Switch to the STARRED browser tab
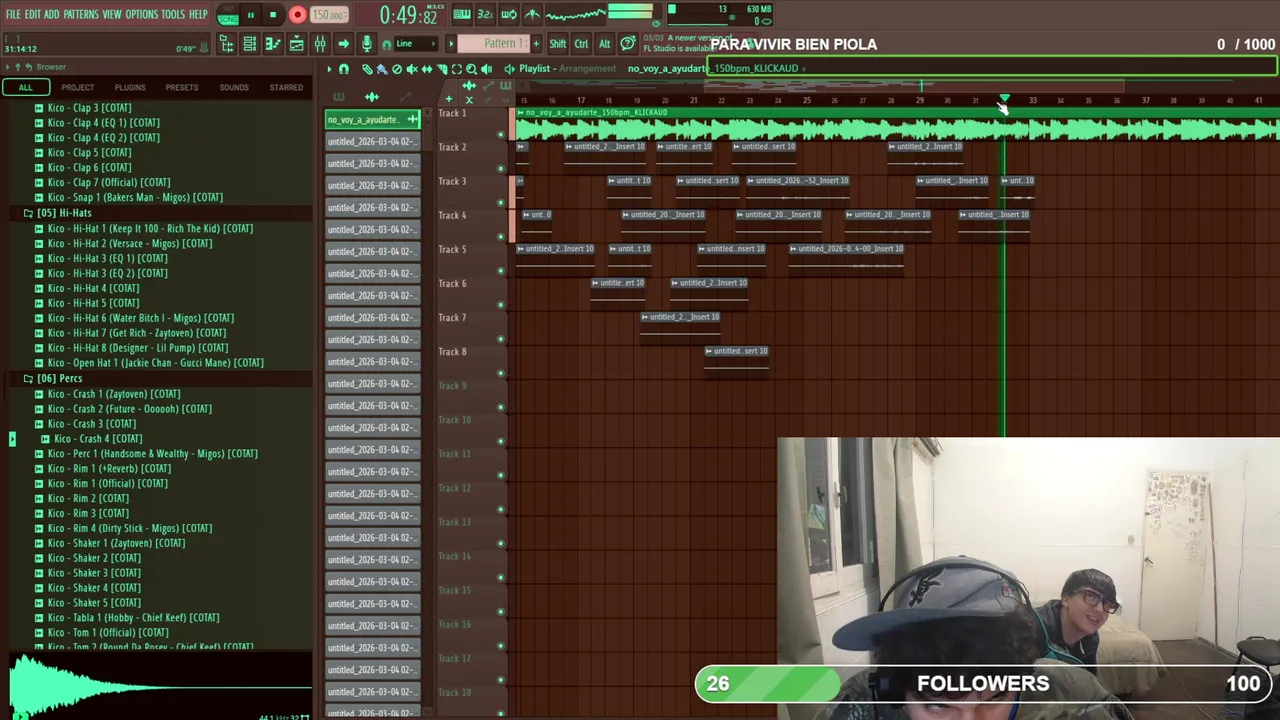The height and width of the screenshot is (720, 1280). (286, 87)
